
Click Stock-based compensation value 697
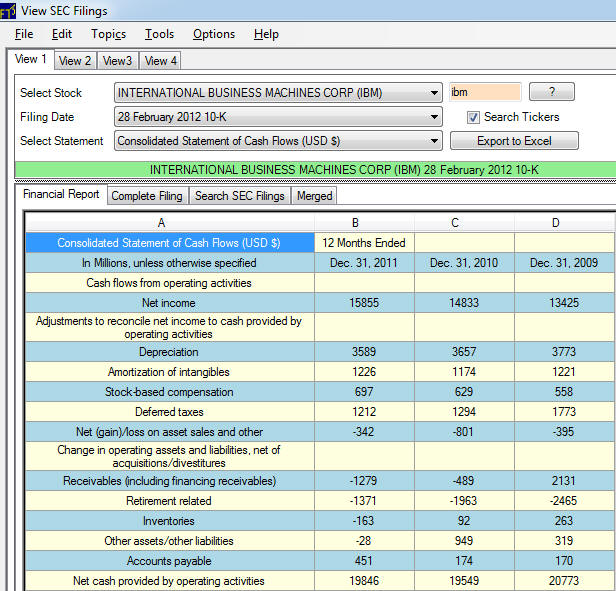tap(364, 392)
